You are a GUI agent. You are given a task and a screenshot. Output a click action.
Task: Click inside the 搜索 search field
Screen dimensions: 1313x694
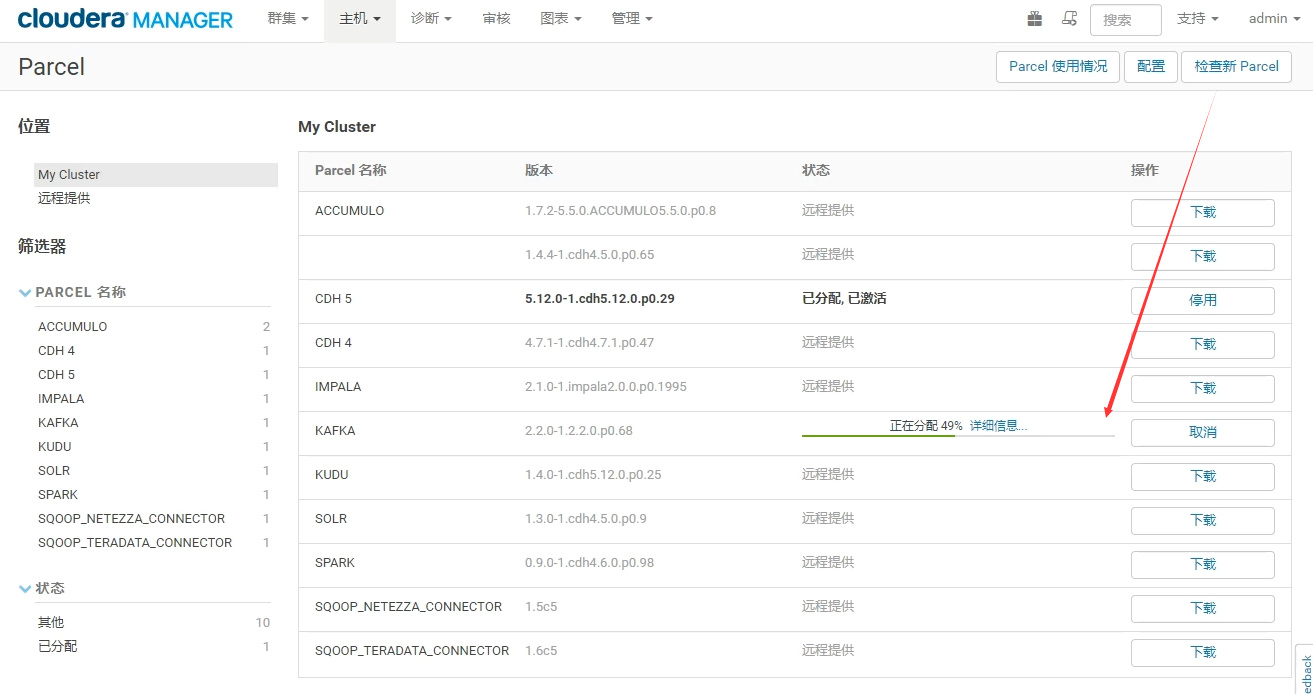pos(1126,20)
